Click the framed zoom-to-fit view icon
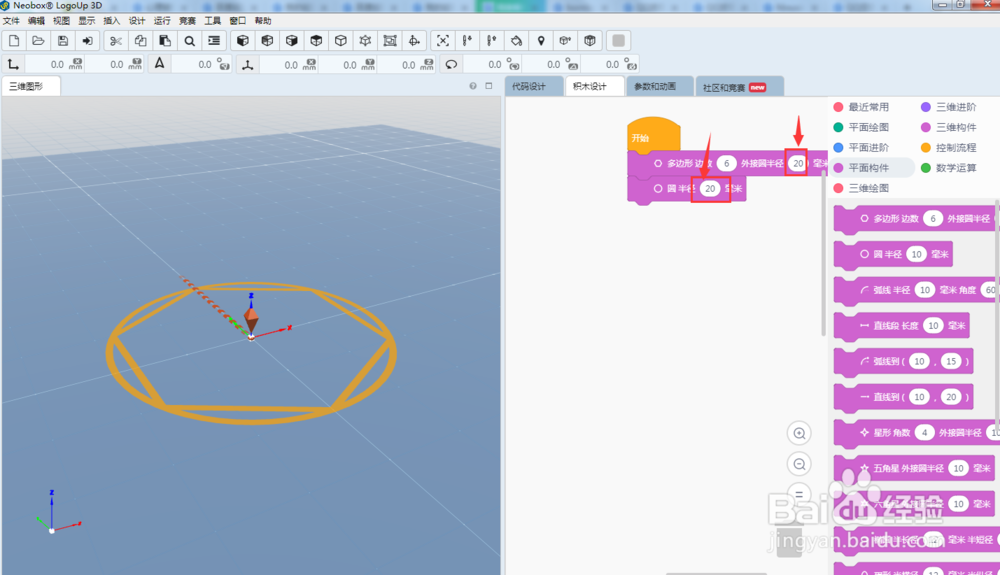Viewport: 1000px width, 575px height. coord(390,41)
